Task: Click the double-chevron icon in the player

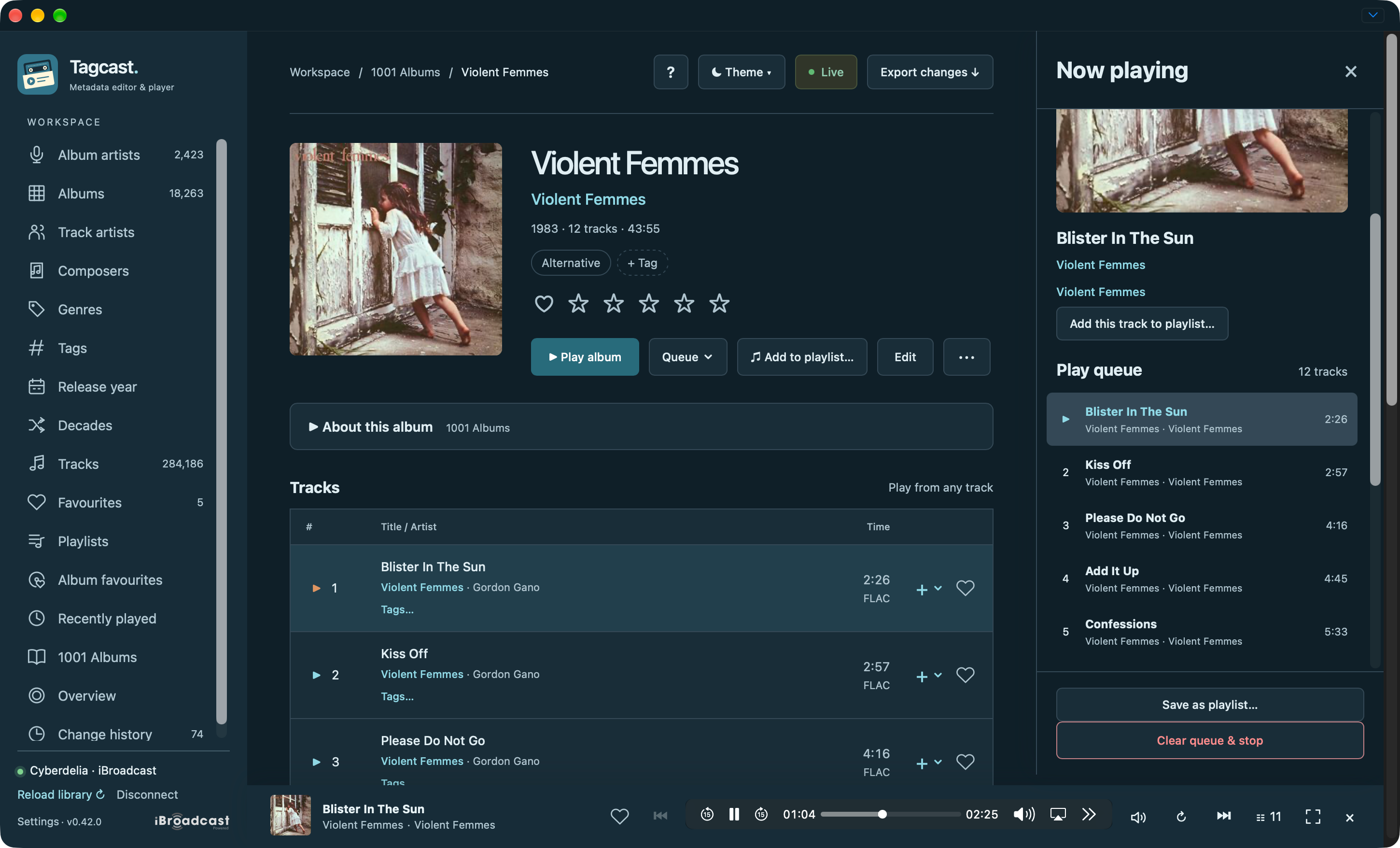Action: click(1089, 815)
